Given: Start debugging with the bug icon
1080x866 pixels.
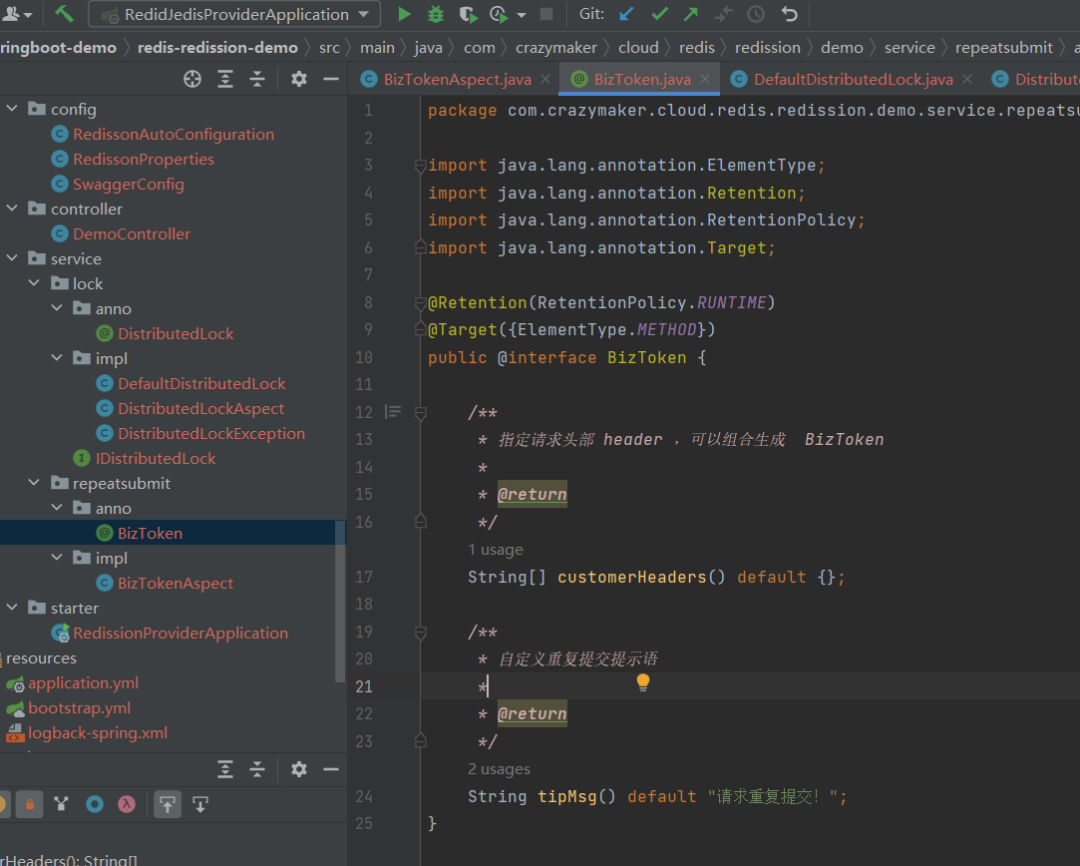Looking at the screenshot, I should click(435, 14).
